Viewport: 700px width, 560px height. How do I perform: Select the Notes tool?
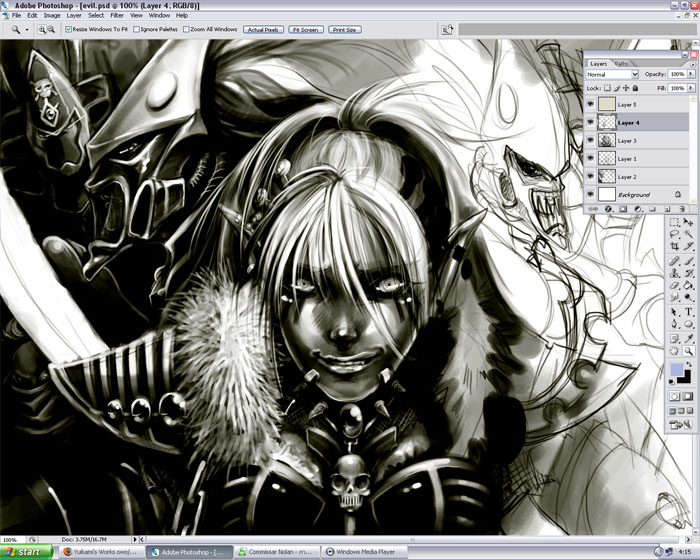675,339
